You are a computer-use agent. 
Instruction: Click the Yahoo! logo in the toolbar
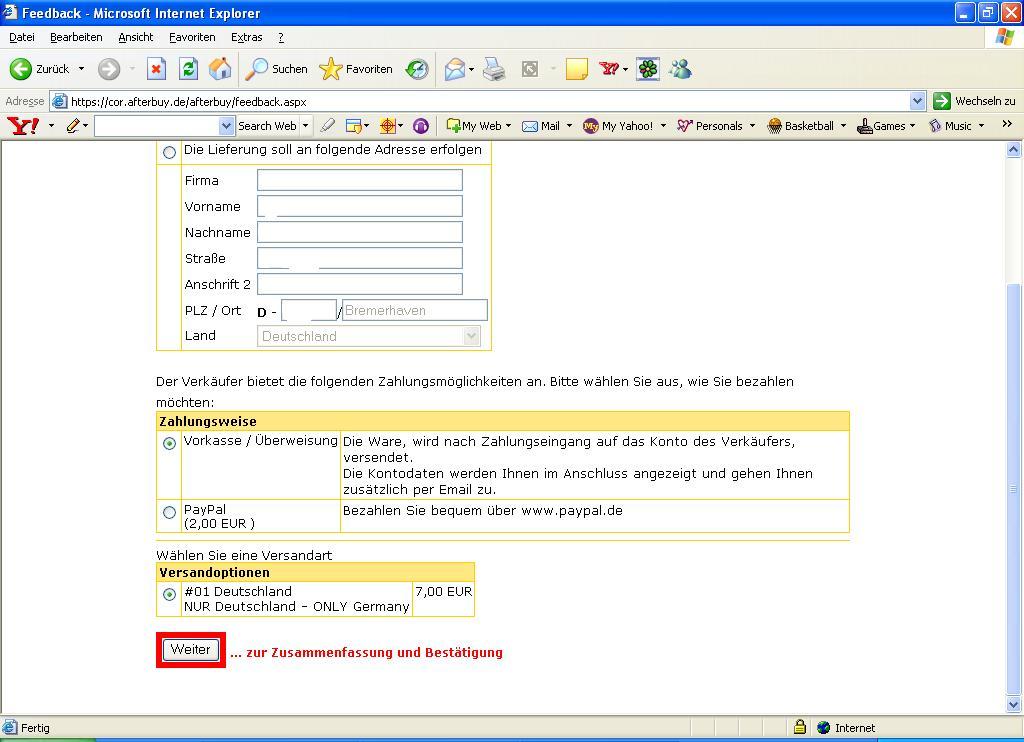coord(22,126)
